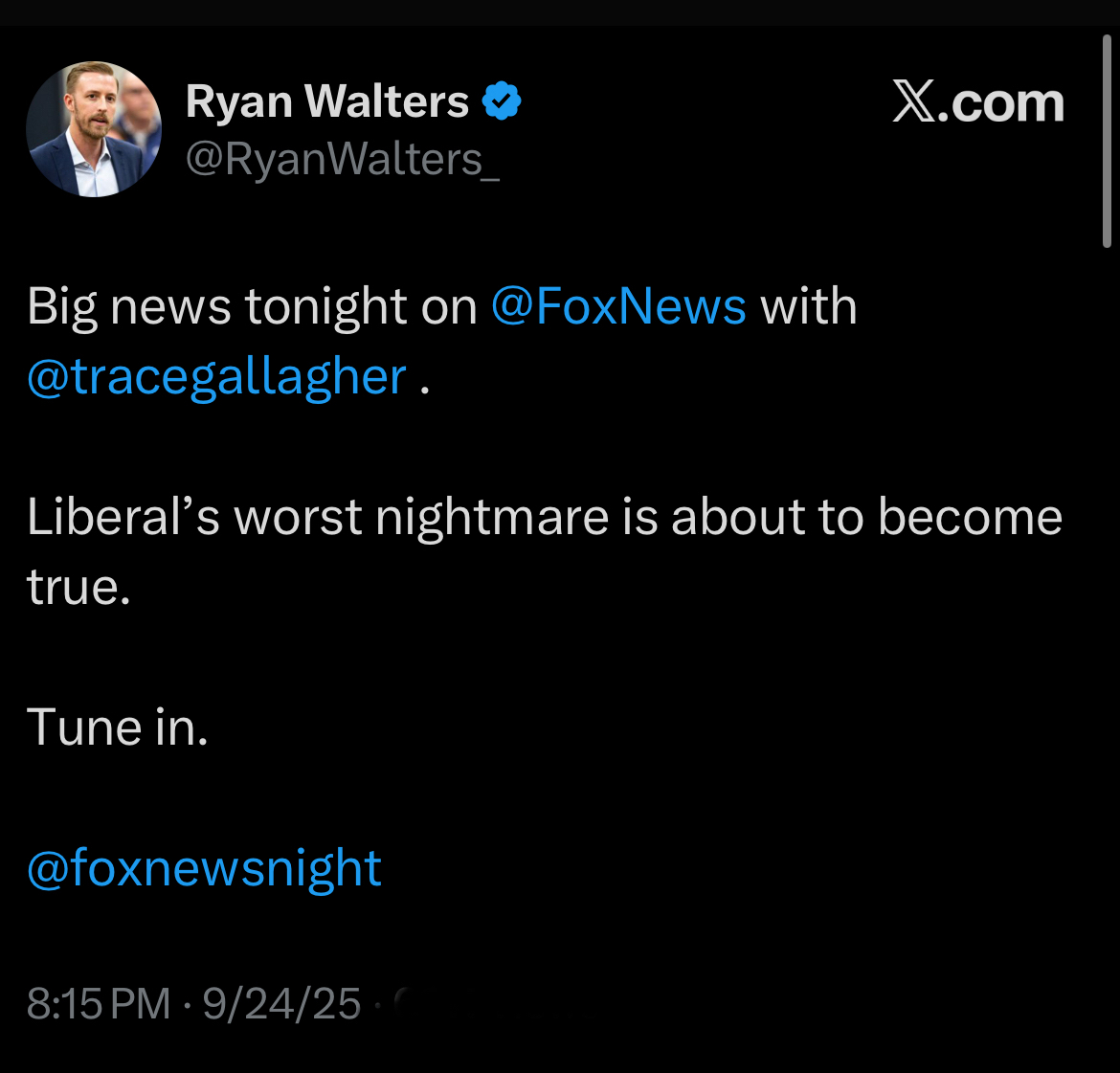Open the Ryan Walters display name
Image resolution: width=1120 pixels, height=1073 pixels.
pyautogui.click(x=326, y=101)
